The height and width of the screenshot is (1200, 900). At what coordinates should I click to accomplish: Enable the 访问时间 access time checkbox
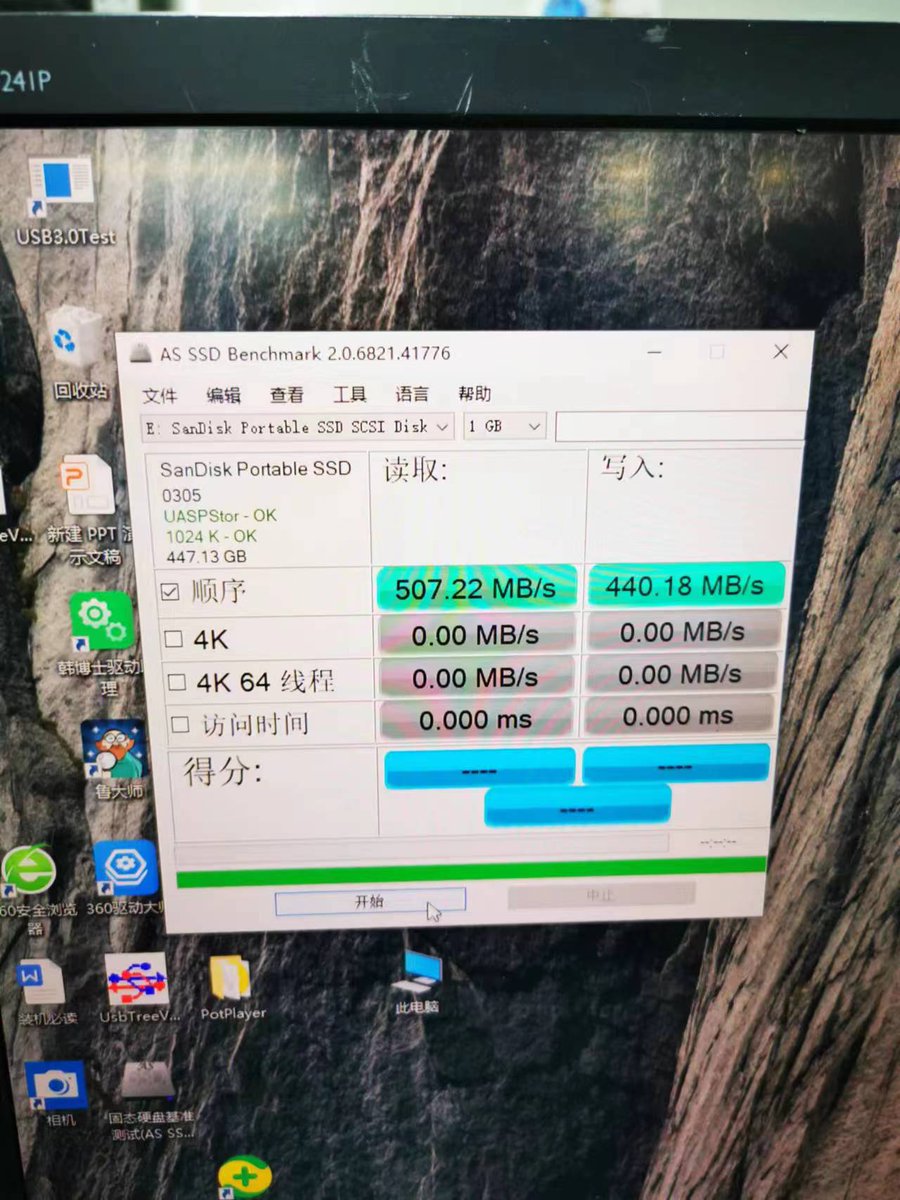(180, 724)
